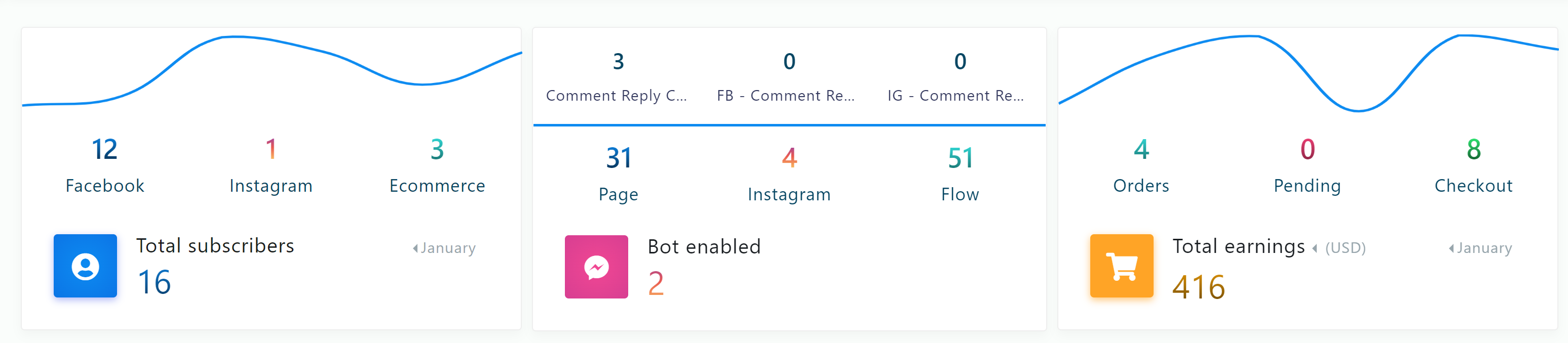Open the January dropdown for subscribers
This screenshot has height=343, width=1568.
(444, 248)
